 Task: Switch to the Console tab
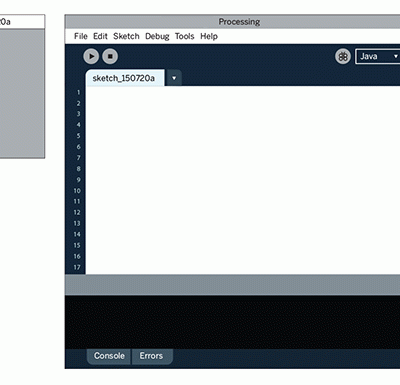point(109,356)
